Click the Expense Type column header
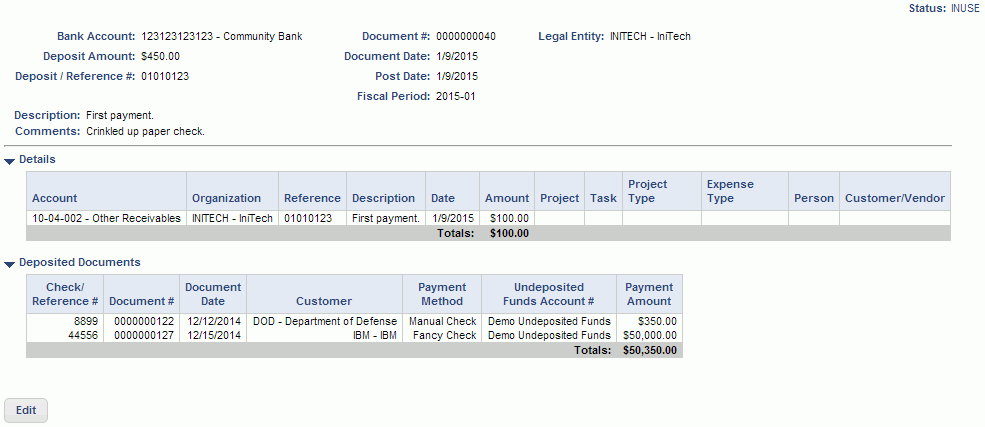Image resolution: width=985 pixels, height=427 pixels. pyautogui.click(x=730, y=191)
